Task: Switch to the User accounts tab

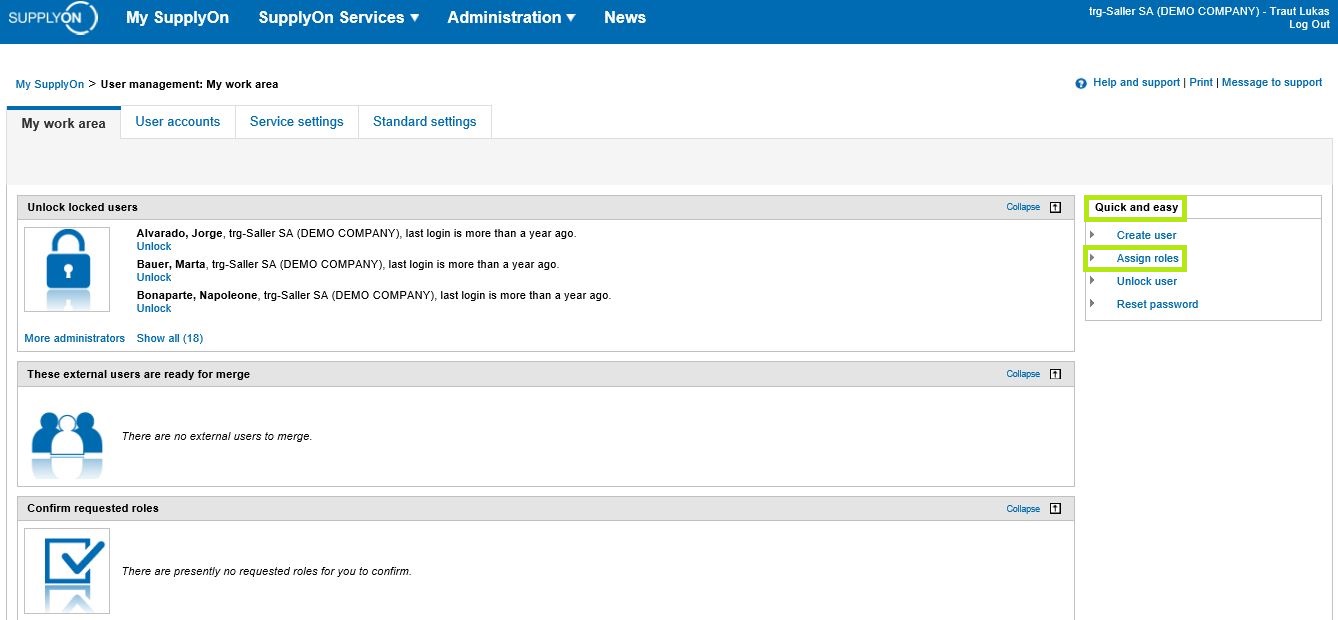Action: [178, 122]
